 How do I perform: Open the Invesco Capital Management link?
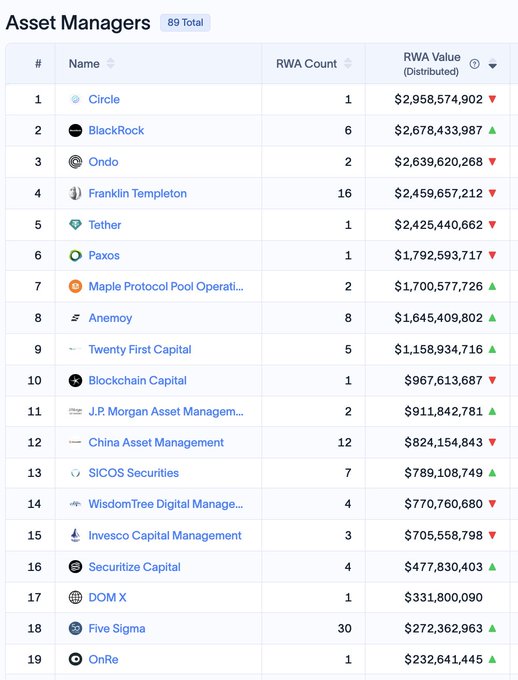[x=165, y=536]
